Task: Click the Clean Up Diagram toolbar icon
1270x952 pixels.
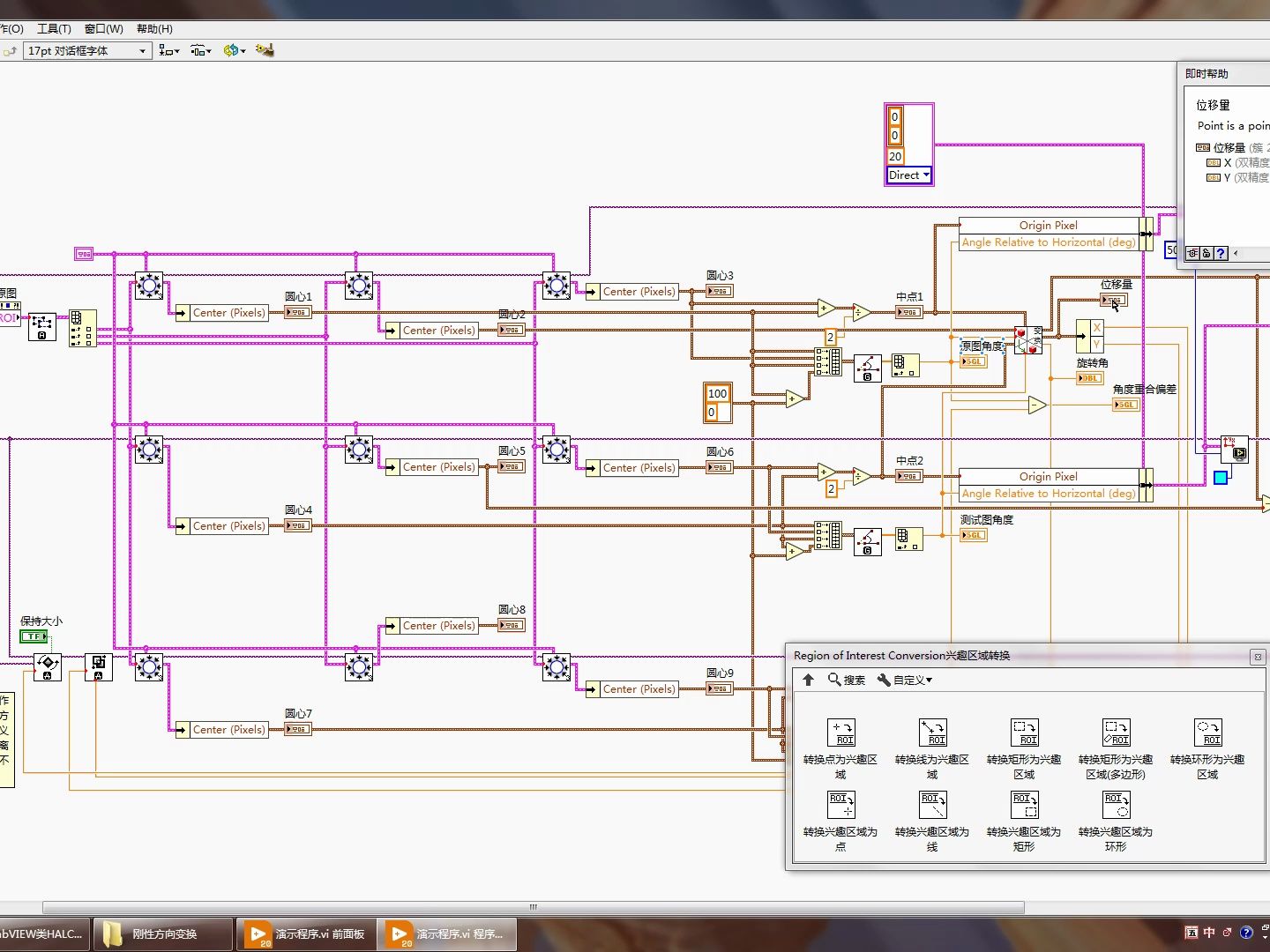Action: coord(265,50)
